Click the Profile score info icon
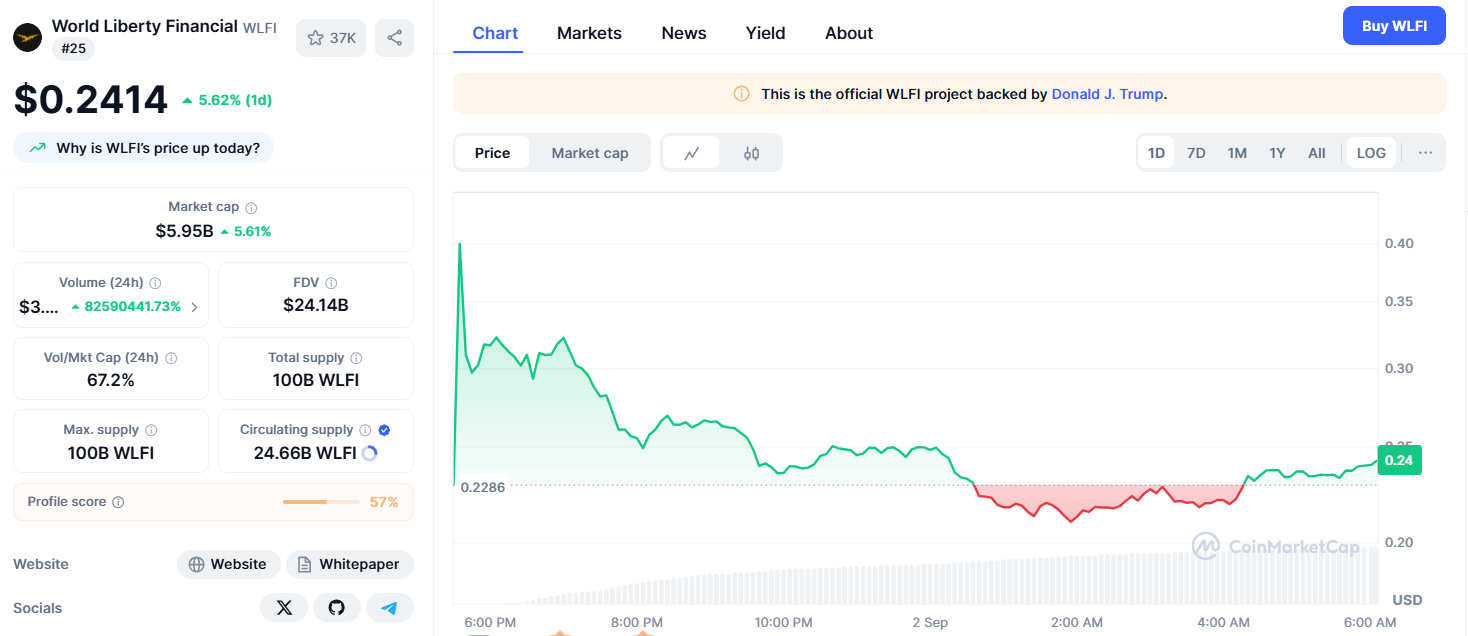Screen dimensions: 1468x636 (x=118, y=502)
